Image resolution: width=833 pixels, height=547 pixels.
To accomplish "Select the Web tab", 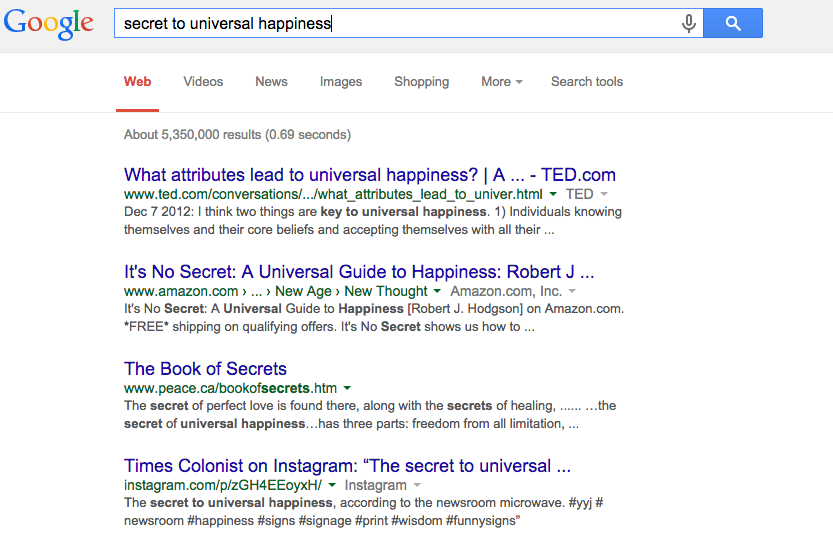I will click(138, 82).
